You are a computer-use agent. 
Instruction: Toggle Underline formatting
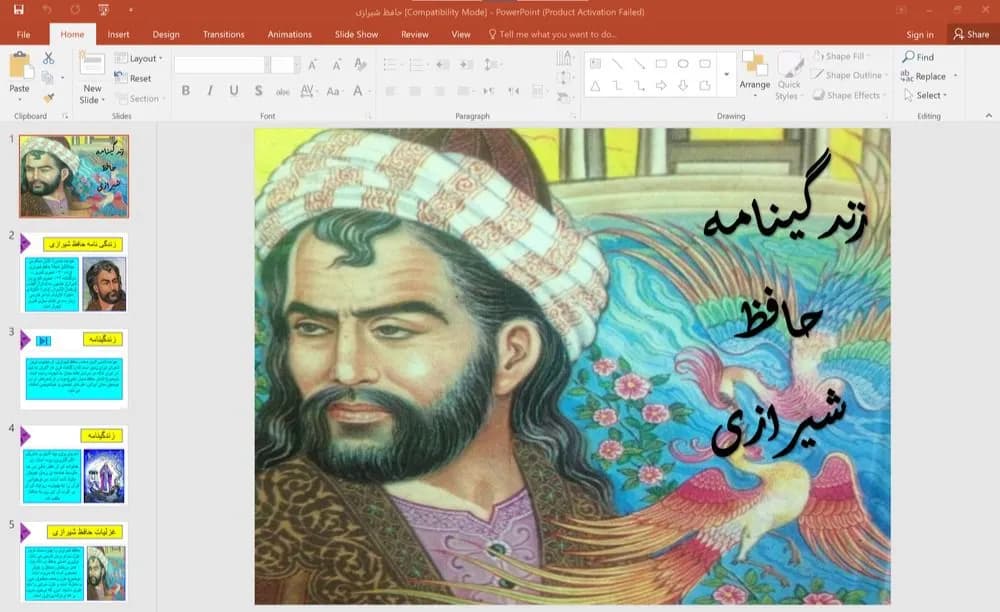click(234, 91)
